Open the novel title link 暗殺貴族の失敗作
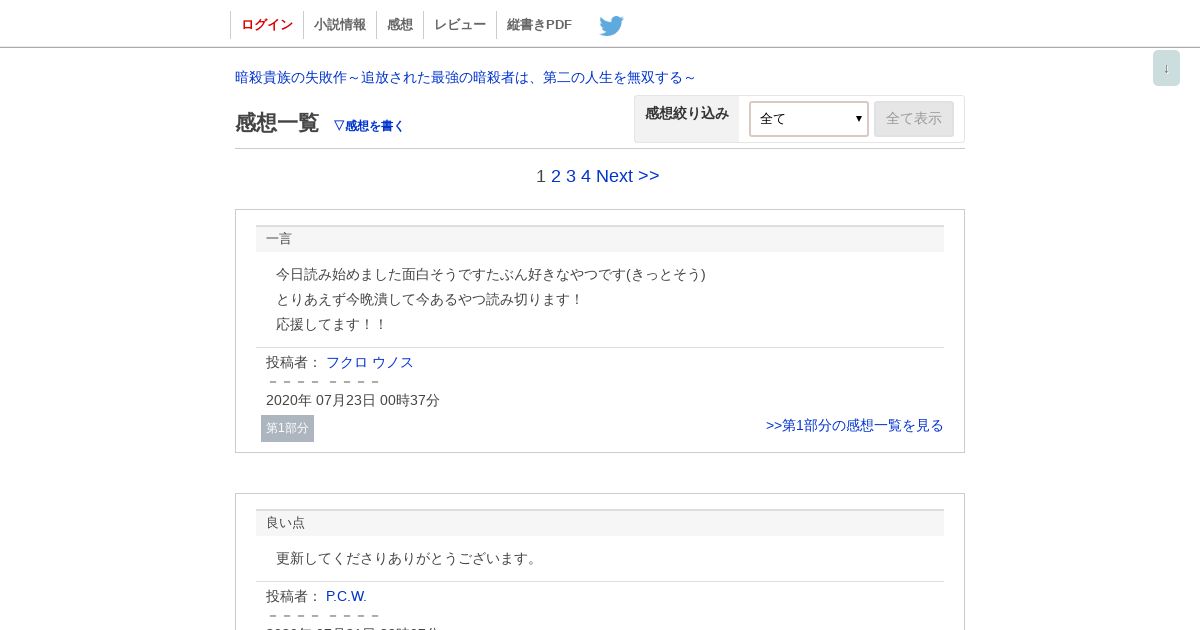Viewport: 1200px width, 630px height. pyautogui.click(x=465, y=77)
